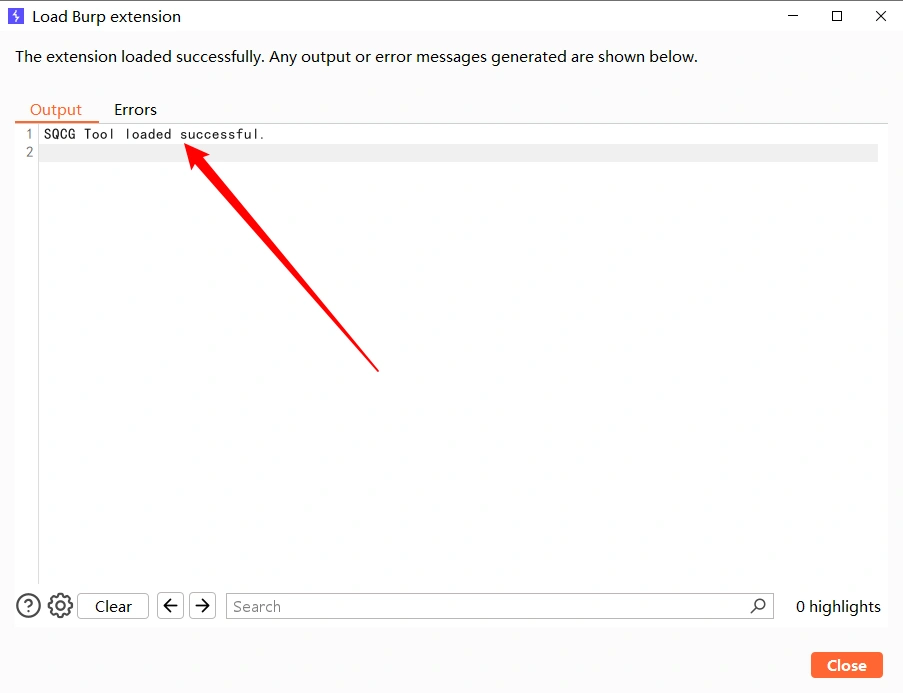Select line number 1 in the gutter
The image size is (903, 693).
(x=29, y=134)
